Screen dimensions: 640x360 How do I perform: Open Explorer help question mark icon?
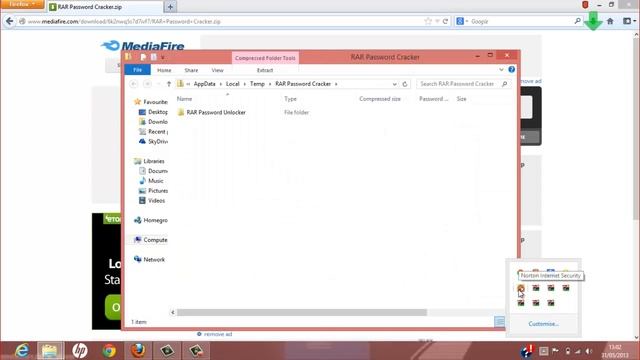click(511, 70)
